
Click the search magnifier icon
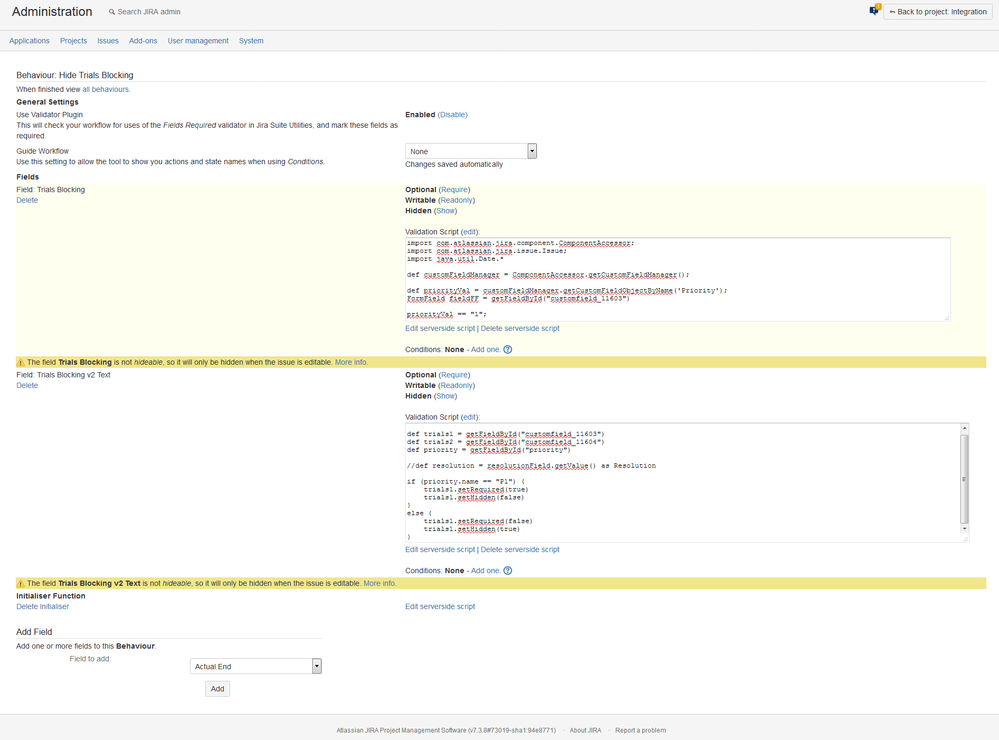tap(112, 12)
